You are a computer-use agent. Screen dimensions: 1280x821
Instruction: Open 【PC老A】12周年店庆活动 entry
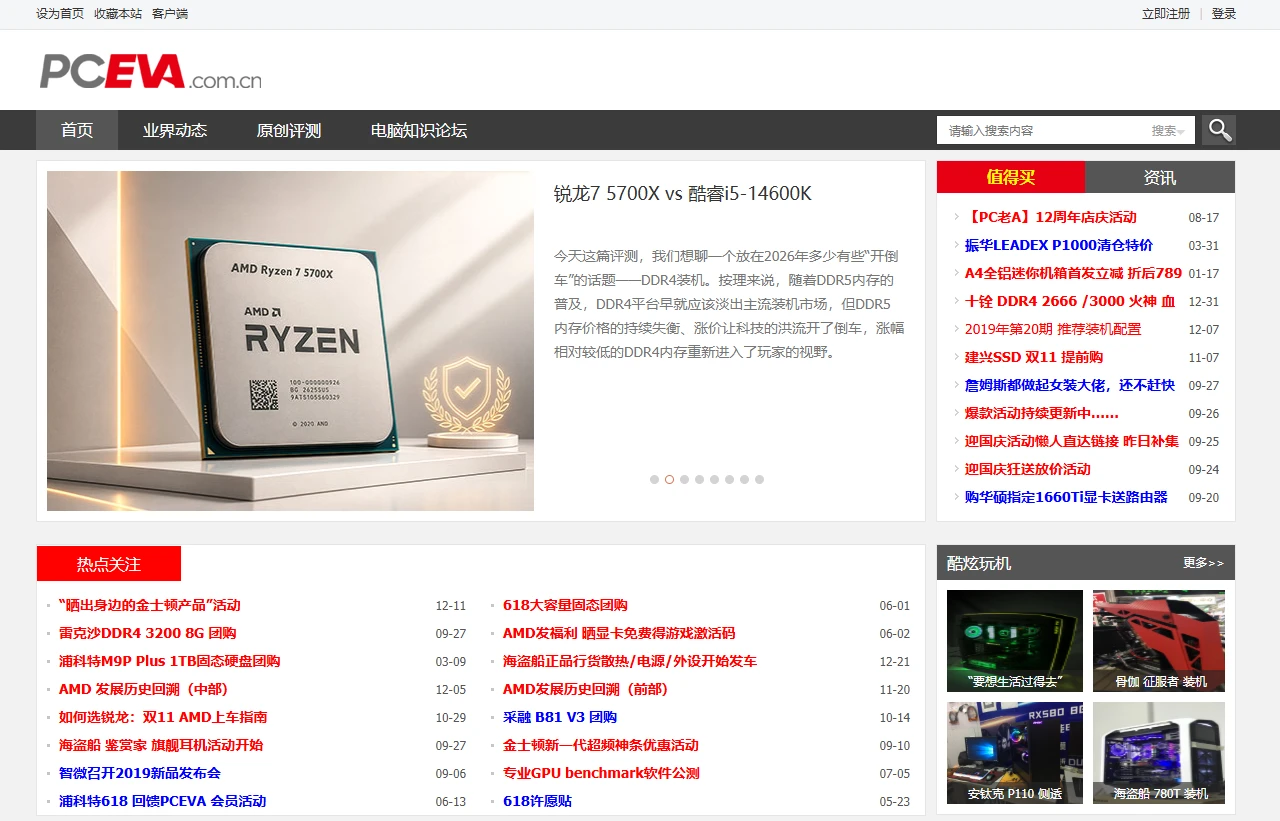point(1051,217)
